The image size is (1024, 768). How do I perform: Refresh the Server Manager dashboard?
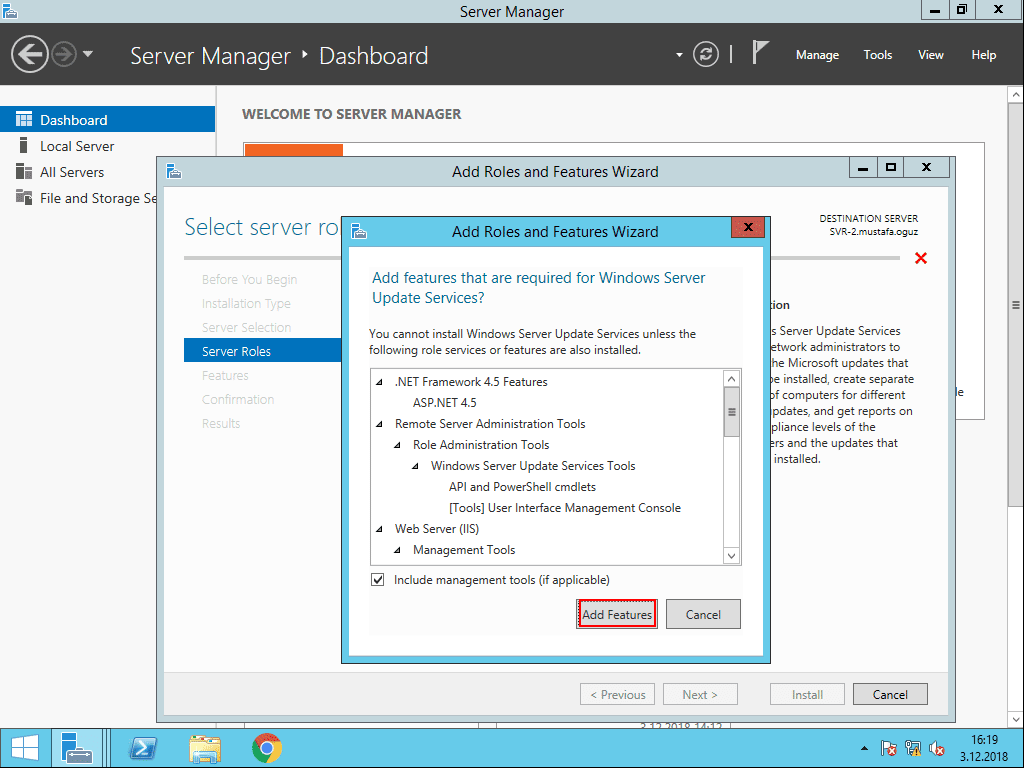[x=705, y=54]
